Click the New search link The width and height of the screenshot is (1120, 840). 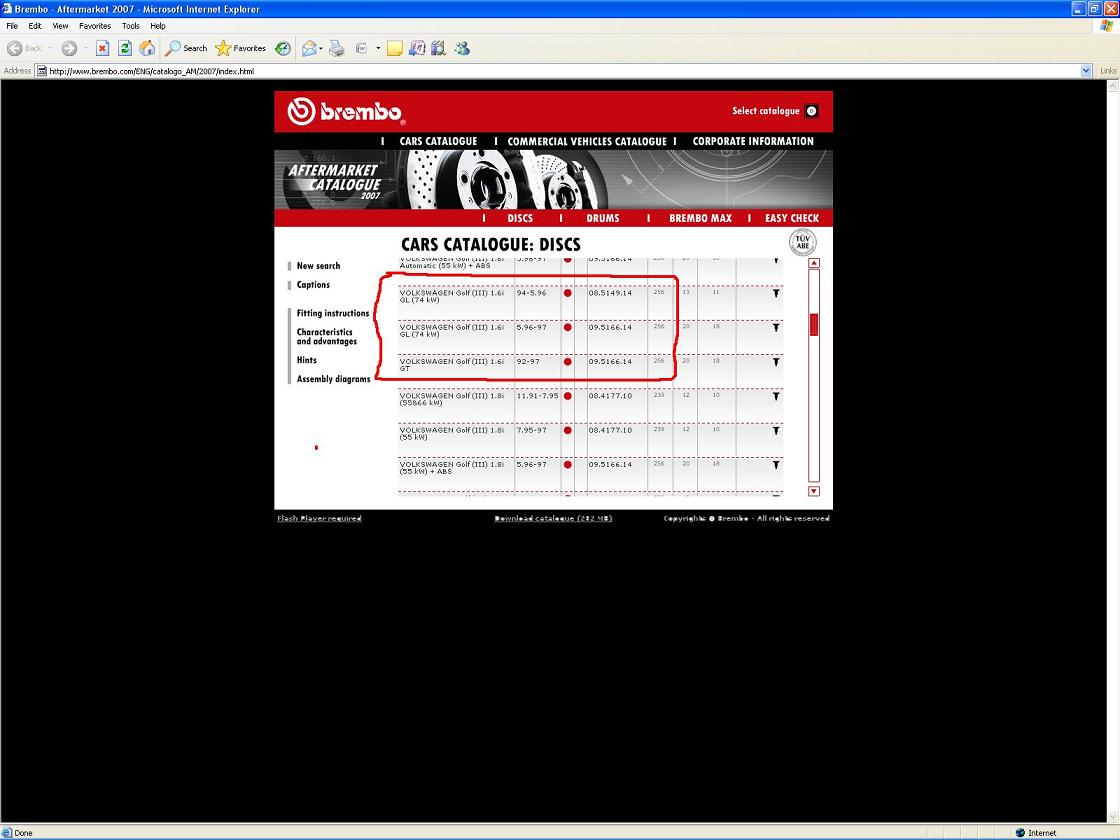point(319,266)
